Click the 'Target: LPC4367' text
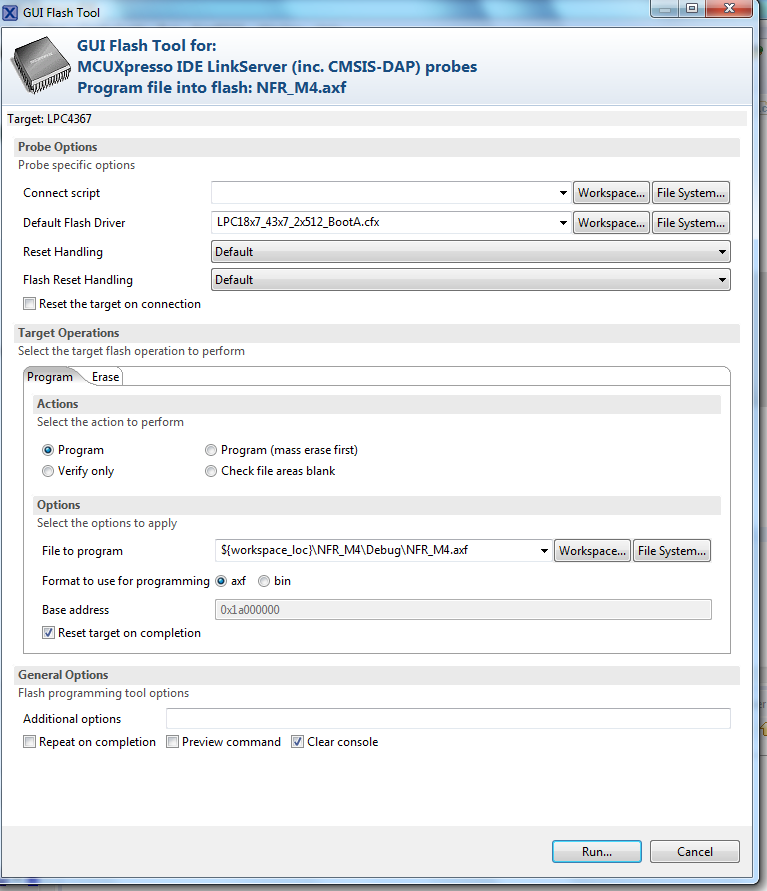 [x=49, y=119]
